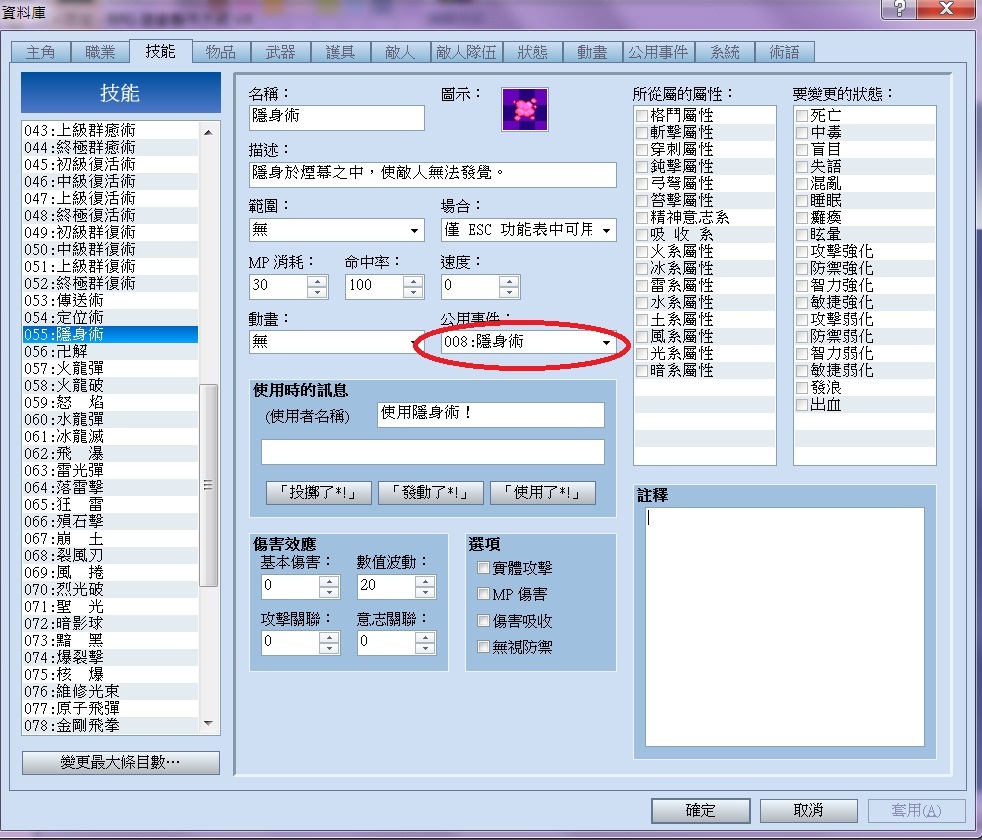The image size is (982, 840).
Task: Select skill 053:傳送術 in the list
Action: tap(110, 301)
